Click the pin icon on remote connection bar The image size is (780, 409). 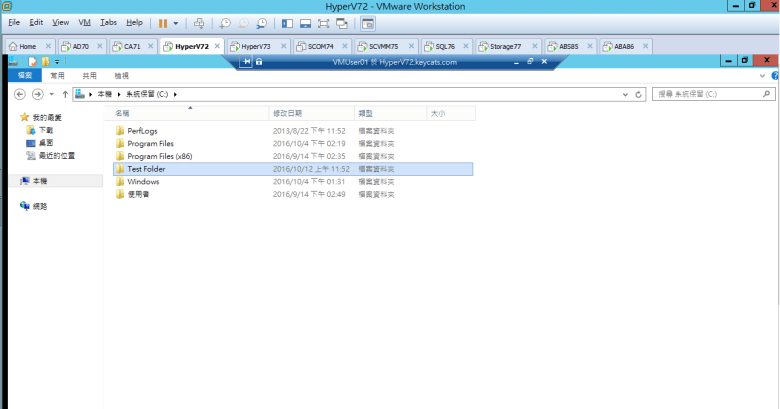(x=246, y=62)
